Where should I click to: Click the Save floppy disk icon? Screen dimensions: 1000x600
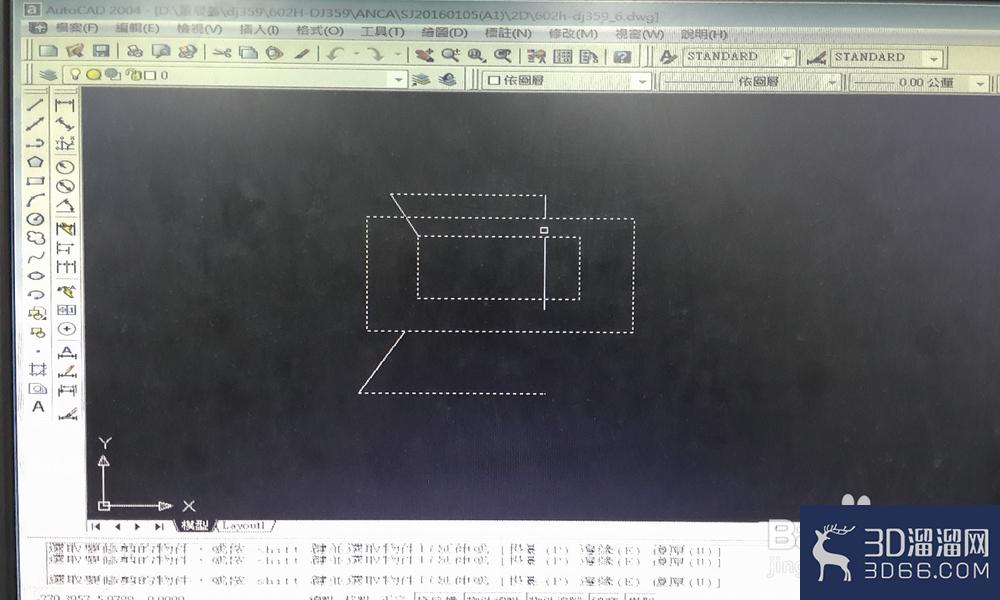coord(101,51)
